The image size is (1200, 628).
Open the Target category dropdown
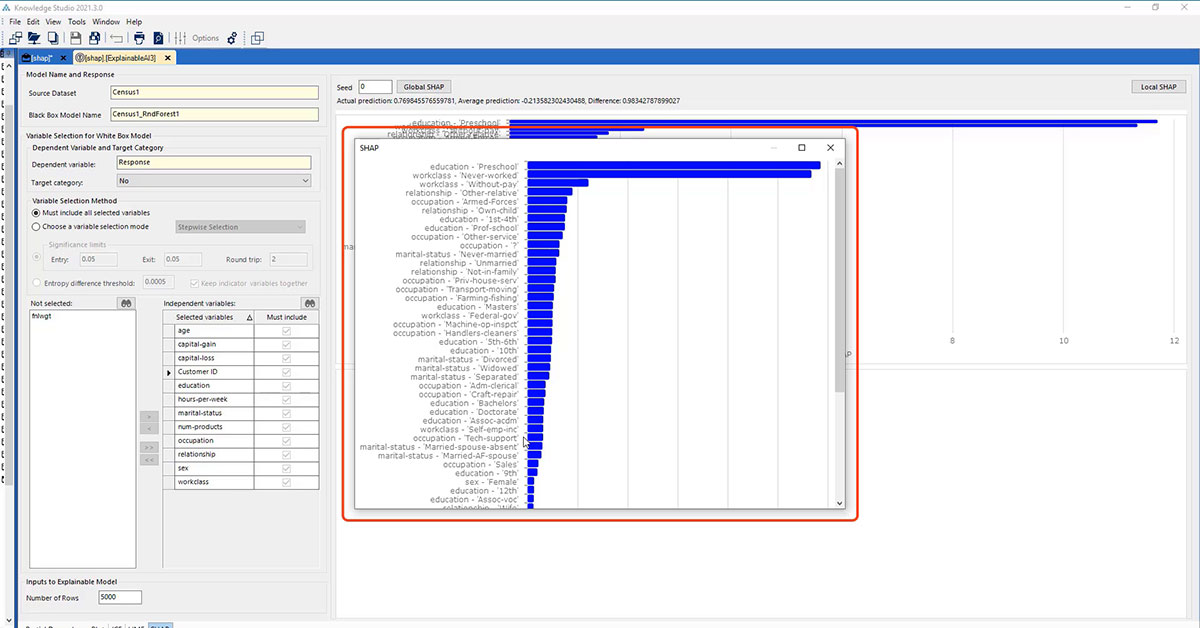point(305,181)
